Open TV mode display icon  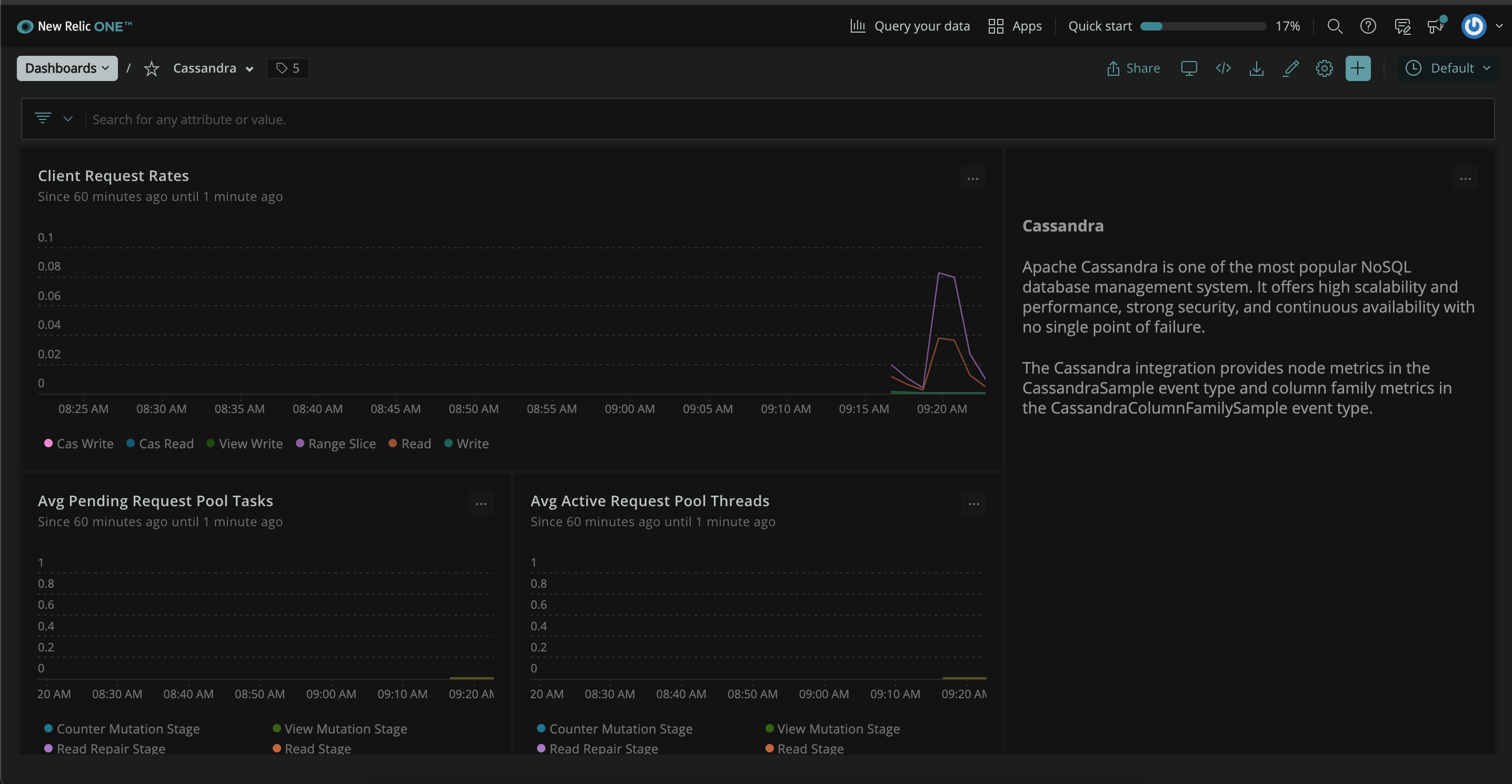pos(1189,68)
